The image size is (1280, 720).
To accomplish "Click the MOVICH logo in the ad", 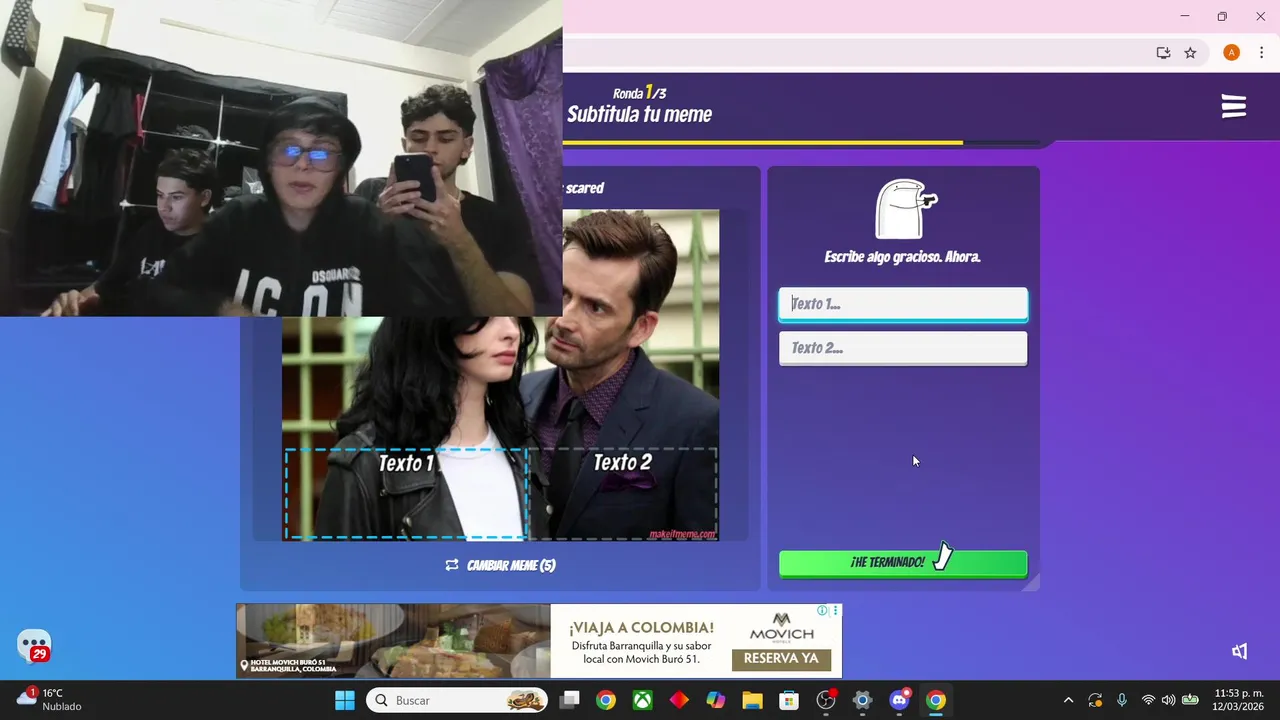I will 781,627.
